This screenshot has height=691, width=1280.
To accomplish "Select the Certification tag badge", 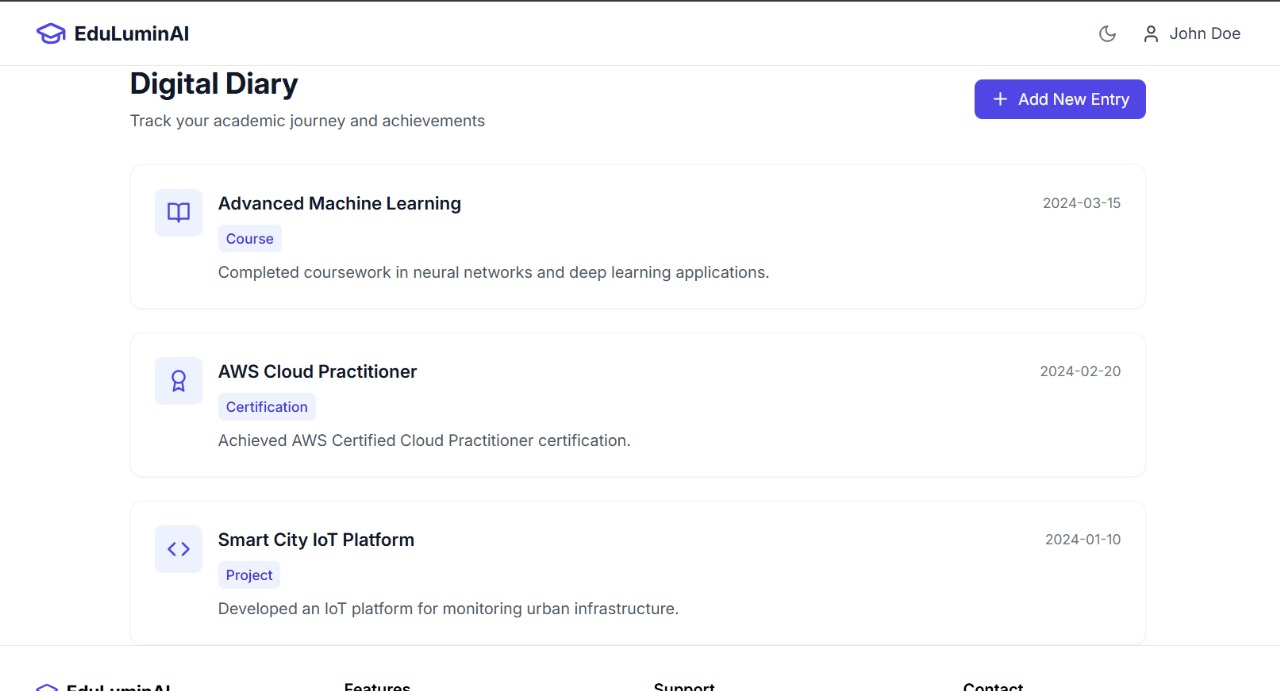I will click(x=267, y=407).
